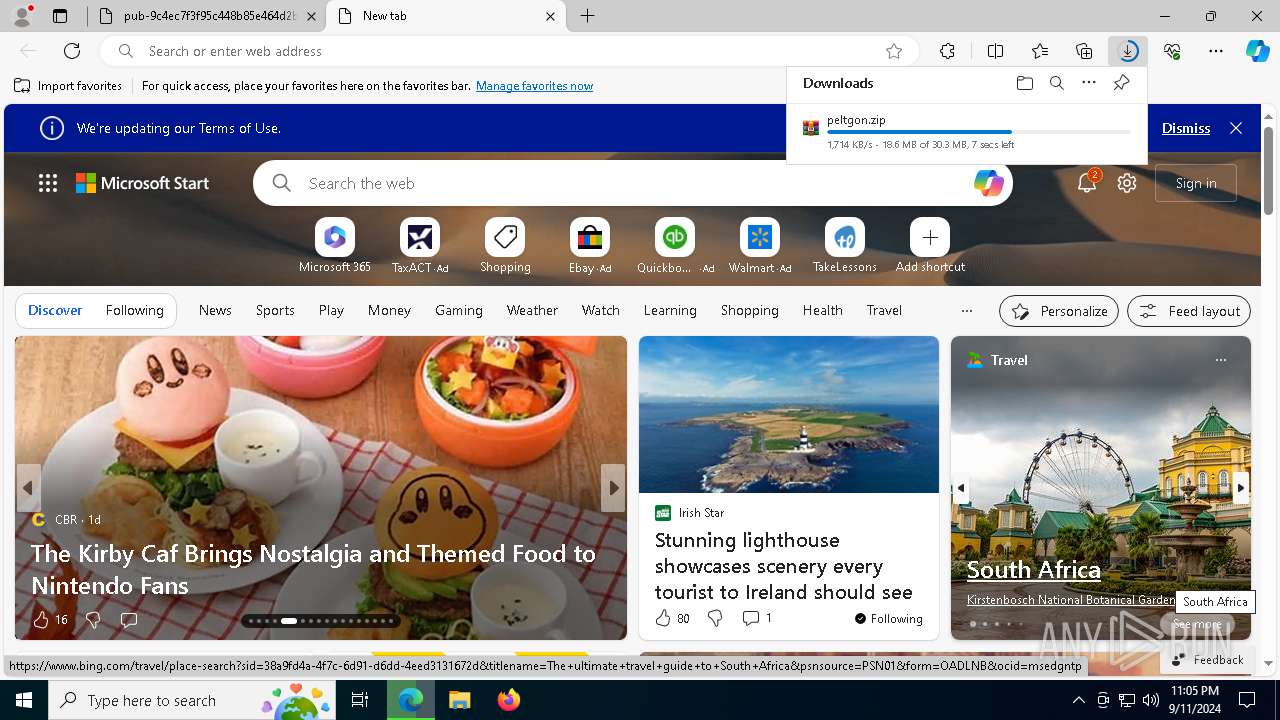
Task: Open the Gaming category
Action: 459,311
